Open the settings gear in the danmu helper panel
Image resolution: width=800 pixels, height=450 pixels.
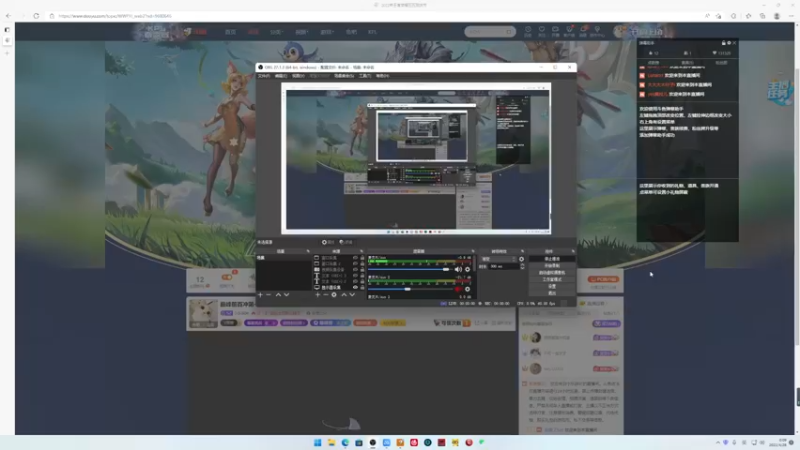729,43
